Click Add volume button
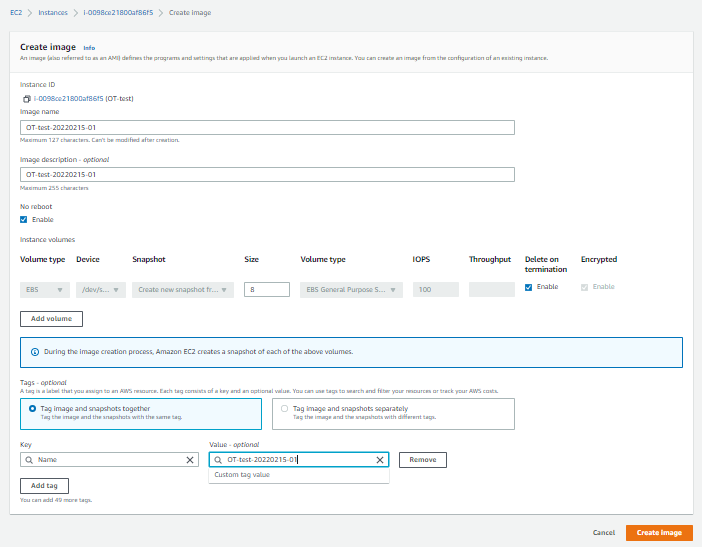The height and width of the screenshot is (547, 702). (x=51, y=319)
